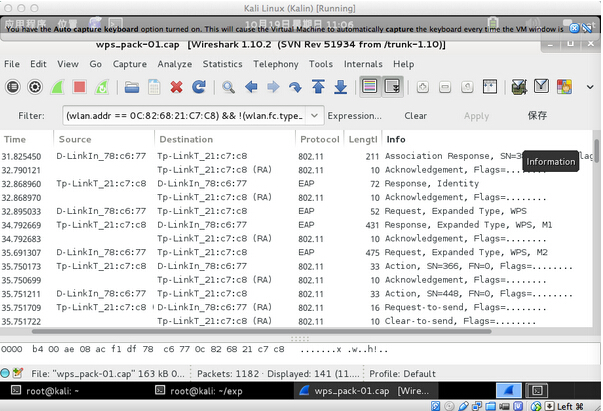
Task: Open the Internals menu
Action: pos(363,64)
